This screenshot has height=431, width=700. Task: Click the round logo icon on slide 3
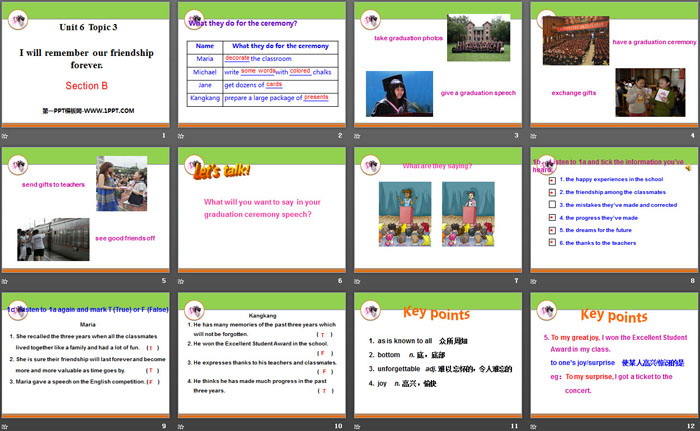[369, 17]
